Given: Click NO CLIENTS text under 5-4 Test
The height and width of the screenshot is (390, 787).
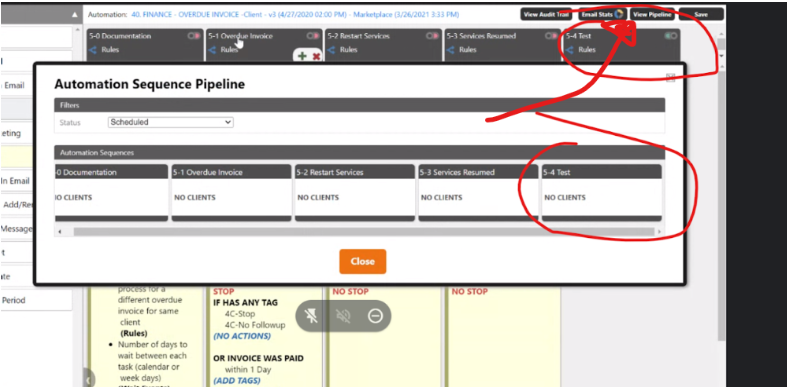Looking at the screenshot, I should (565, 198).
